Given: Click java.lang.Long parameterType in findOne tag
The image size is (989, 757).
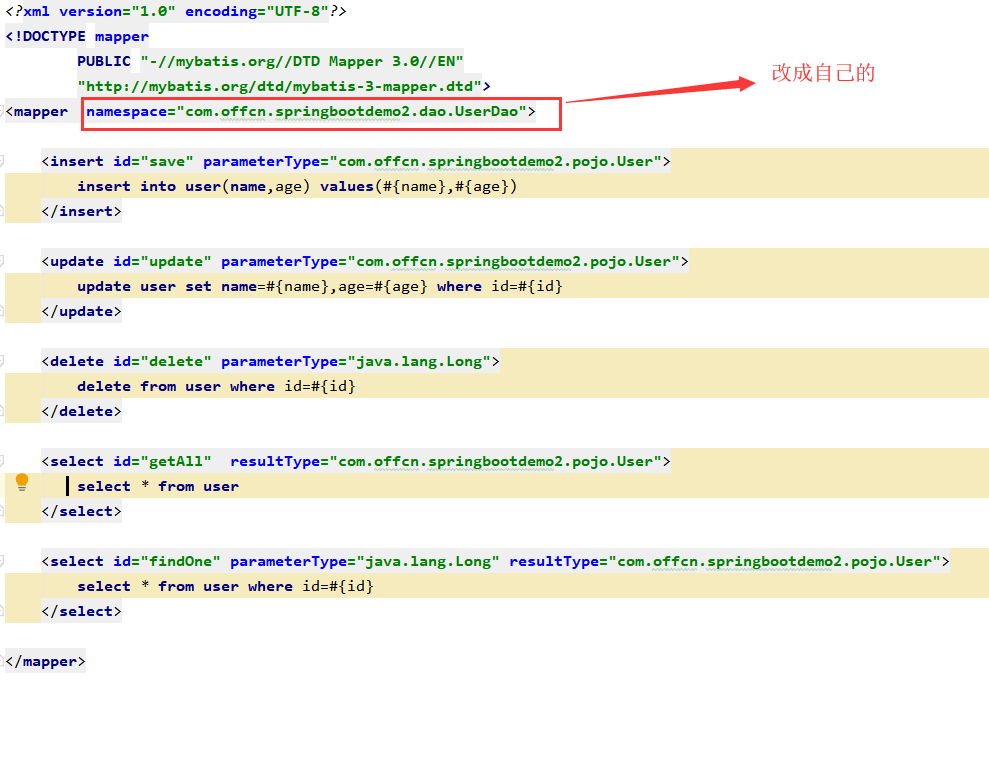Looking at the screenshot, I should [365, 561].
